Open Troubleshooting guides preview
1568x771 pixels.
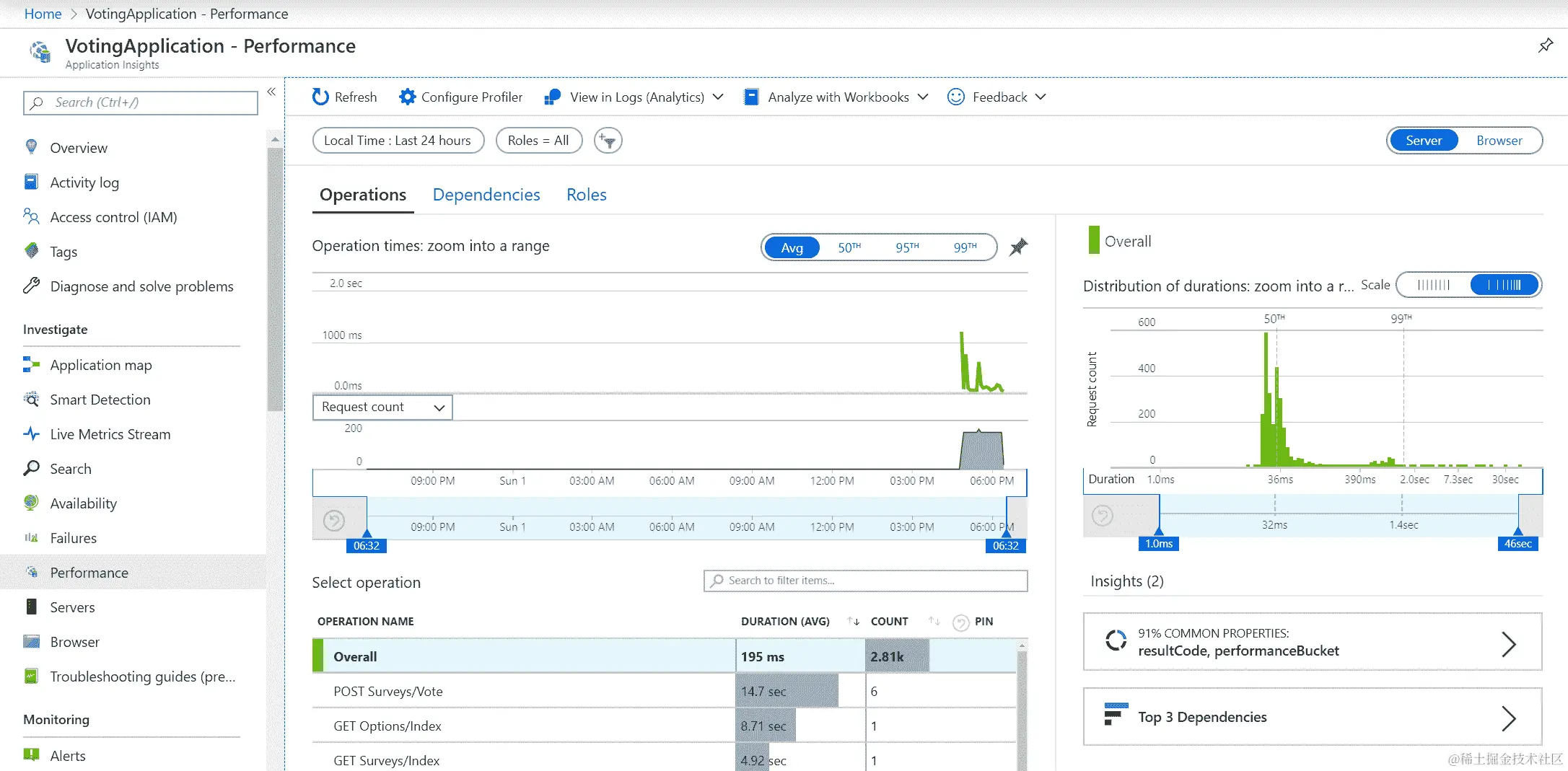click(143, 677)
